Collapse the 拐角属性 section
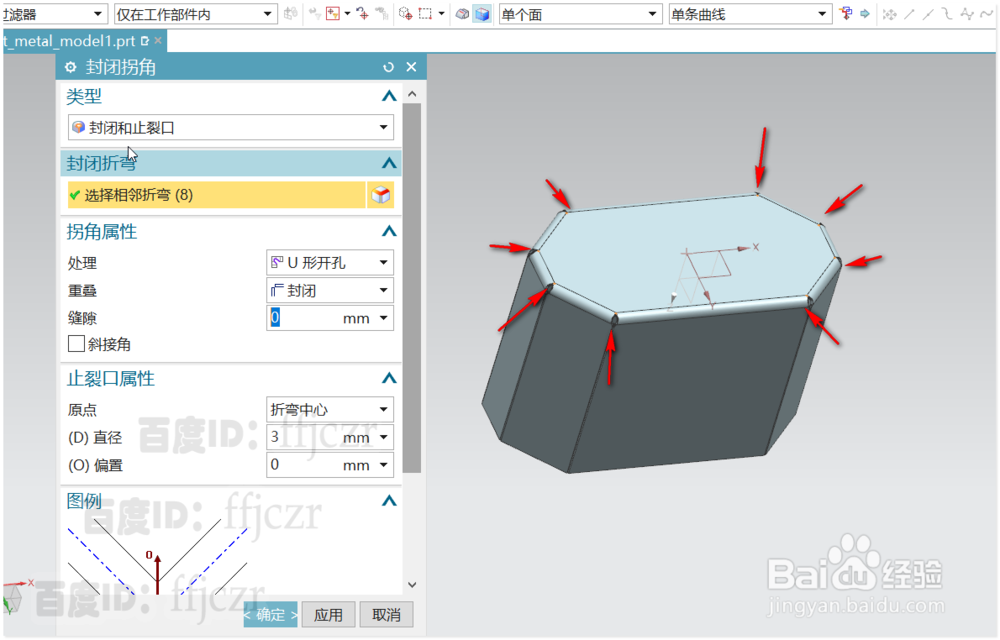Image resolution: width=1000 pixels, height=640 pixels. [x=389, y=231]
